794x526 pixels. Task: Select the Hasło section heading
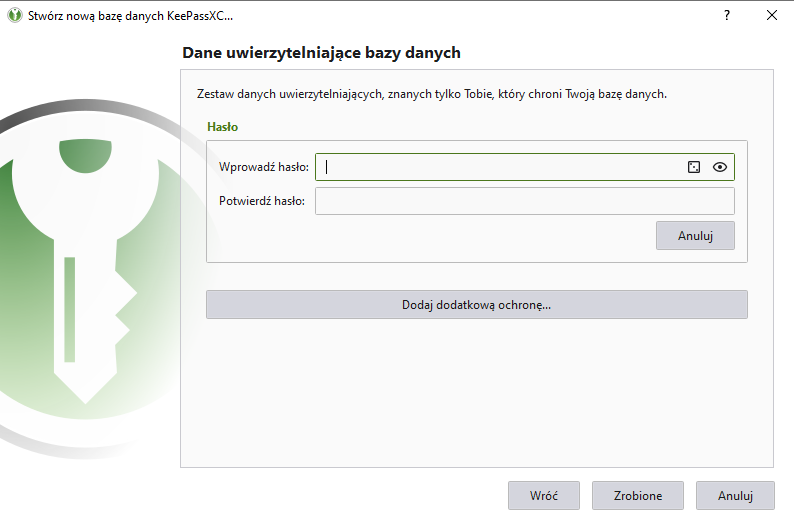222,127
